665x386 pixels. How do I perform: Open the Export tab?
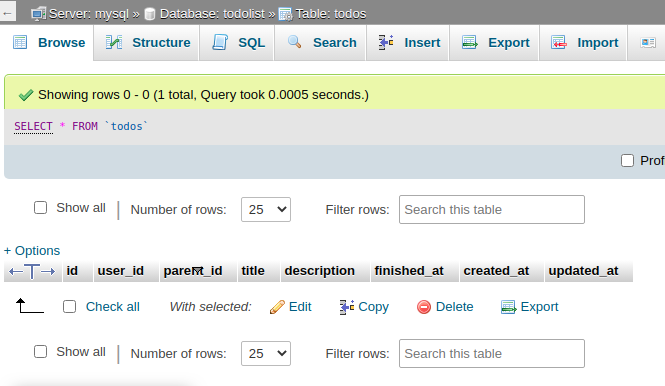pos(495,42)
